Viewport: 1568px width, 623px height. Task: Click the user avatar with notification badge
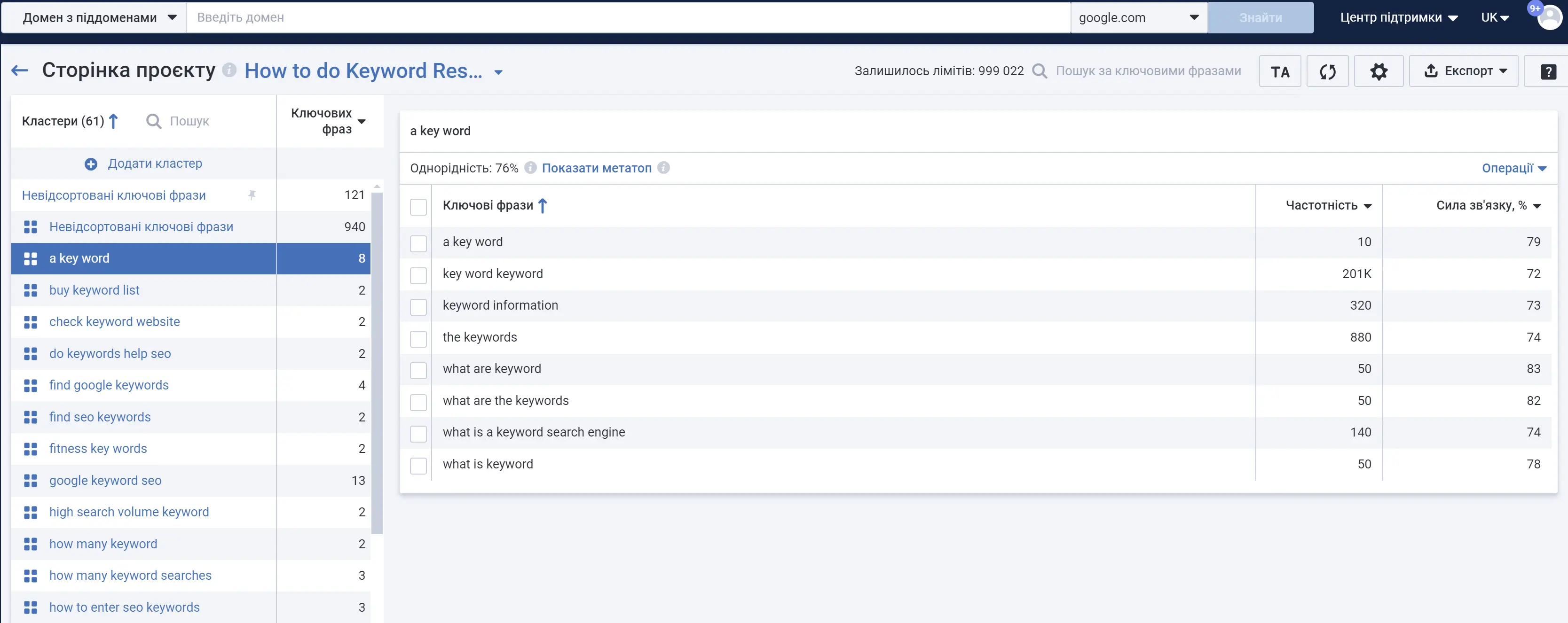(1549, 17)
